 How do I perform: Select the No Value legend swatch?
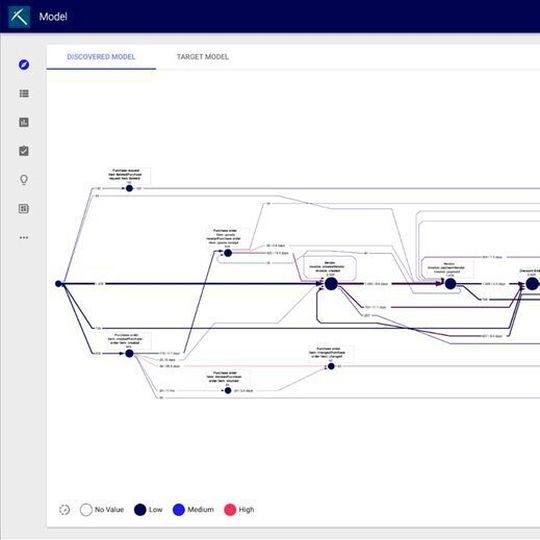coord(86,509)
